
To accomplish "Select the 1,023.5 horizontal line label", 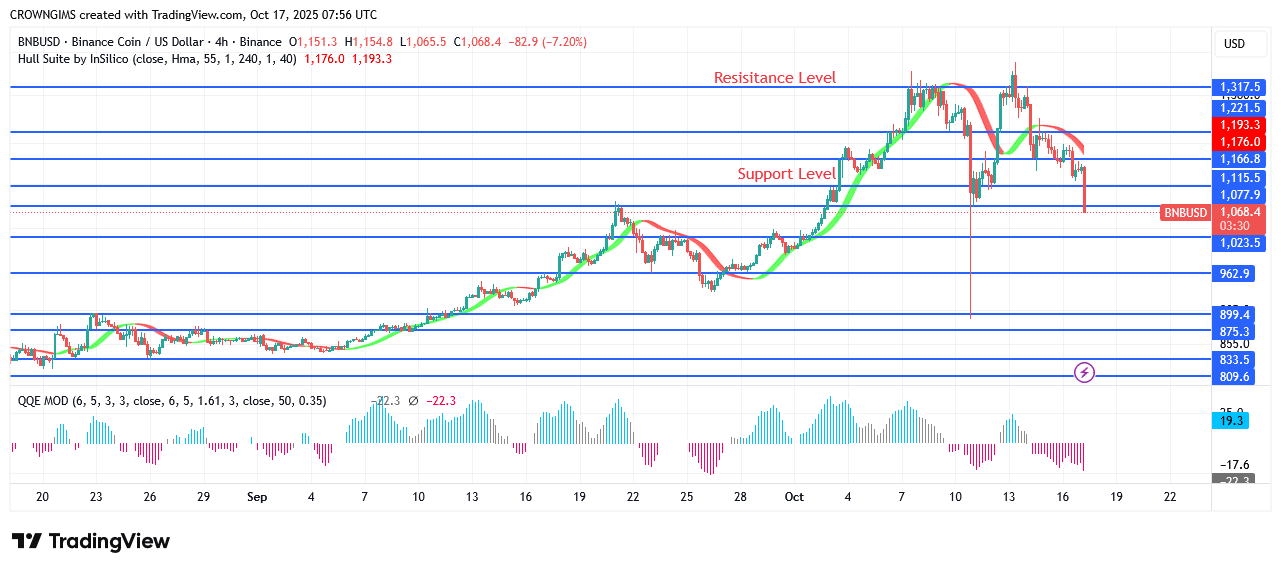I will coord(1240,243).
